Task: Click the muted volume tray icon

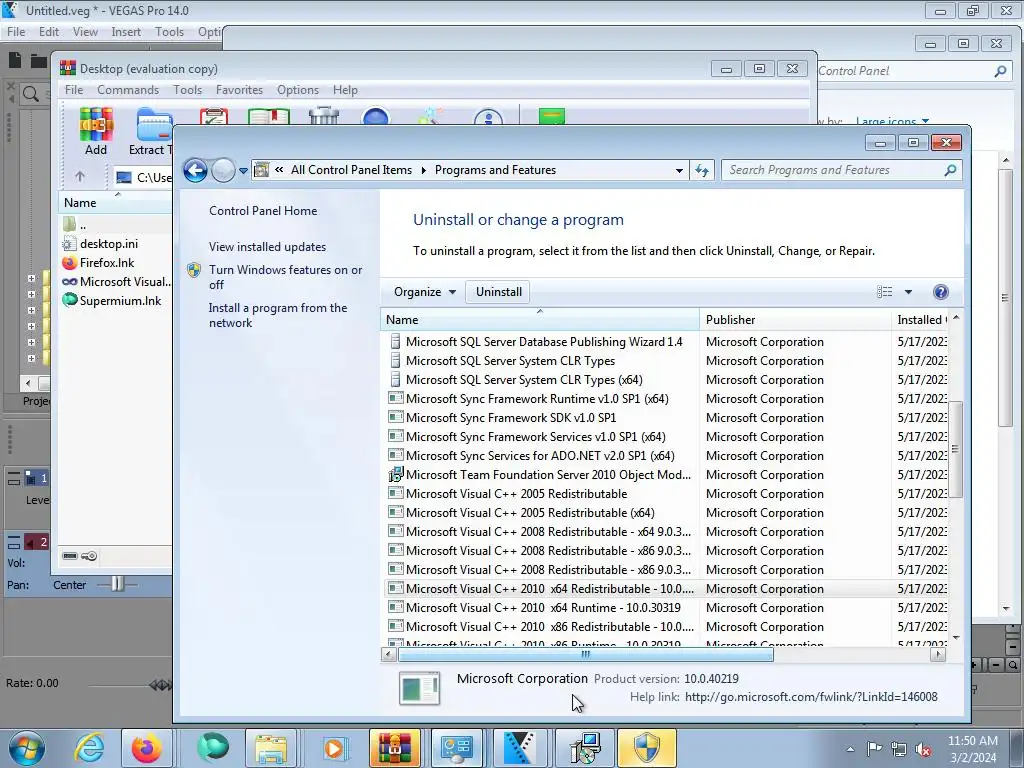Action: point(923,749)
